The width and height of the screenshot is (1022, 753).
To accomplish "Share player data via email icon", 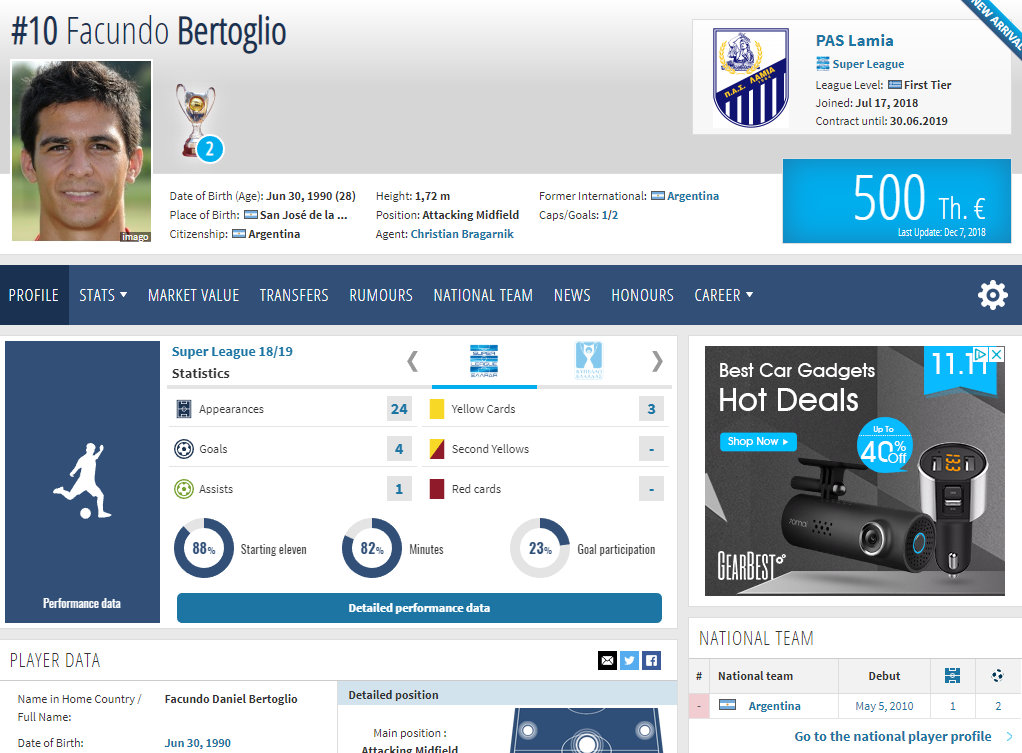I will 607,660.
